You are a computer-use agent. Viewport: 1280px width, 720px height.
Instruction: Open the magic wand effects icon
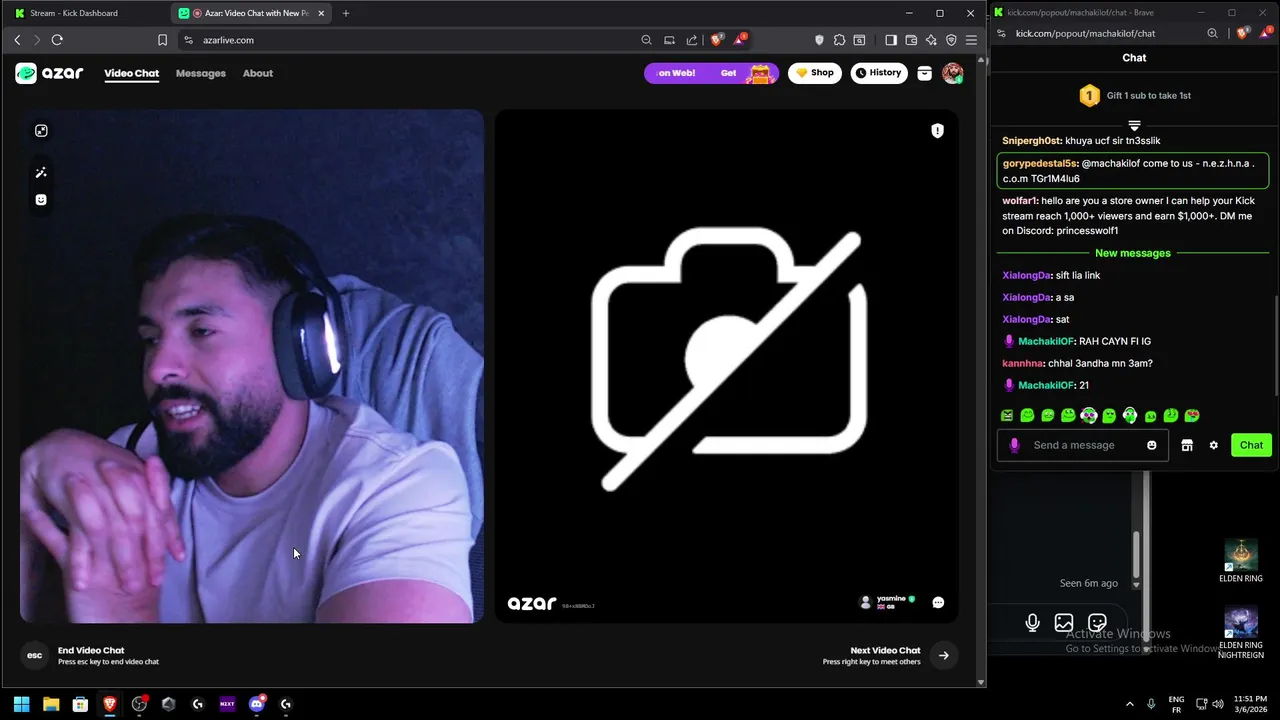click(41, 173)
